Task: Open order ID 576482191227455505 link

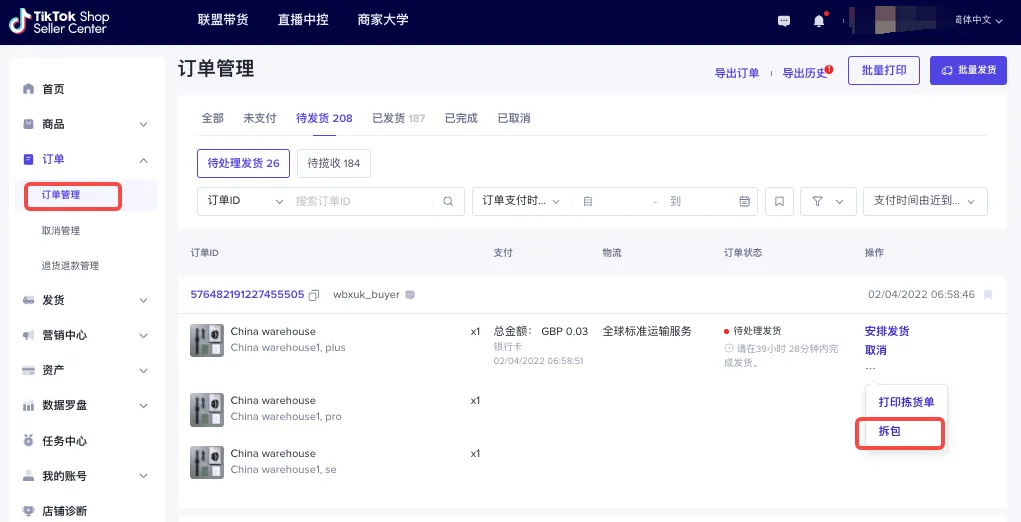Action: click(x=247, y=294)
